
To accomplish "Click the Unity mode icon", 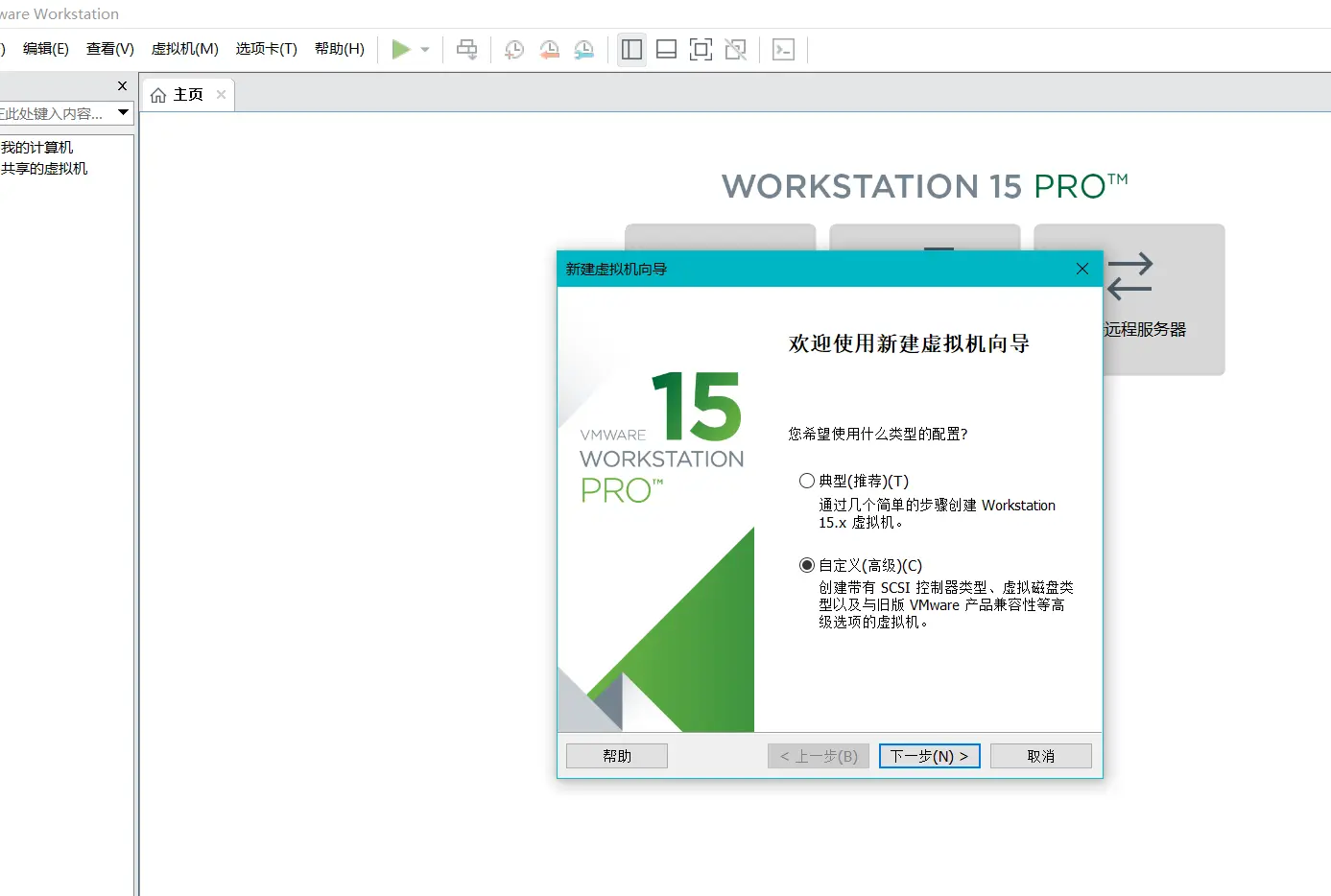I will pyautogui.click(x=736, y=49).
